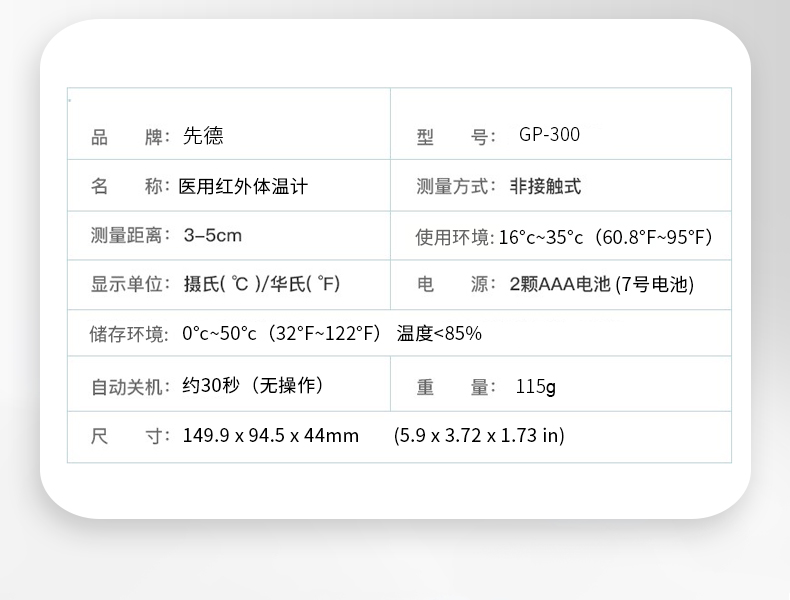Click display unit 摄氏/华氏 value
Viewport: 790px width, 600px height.
262,284
